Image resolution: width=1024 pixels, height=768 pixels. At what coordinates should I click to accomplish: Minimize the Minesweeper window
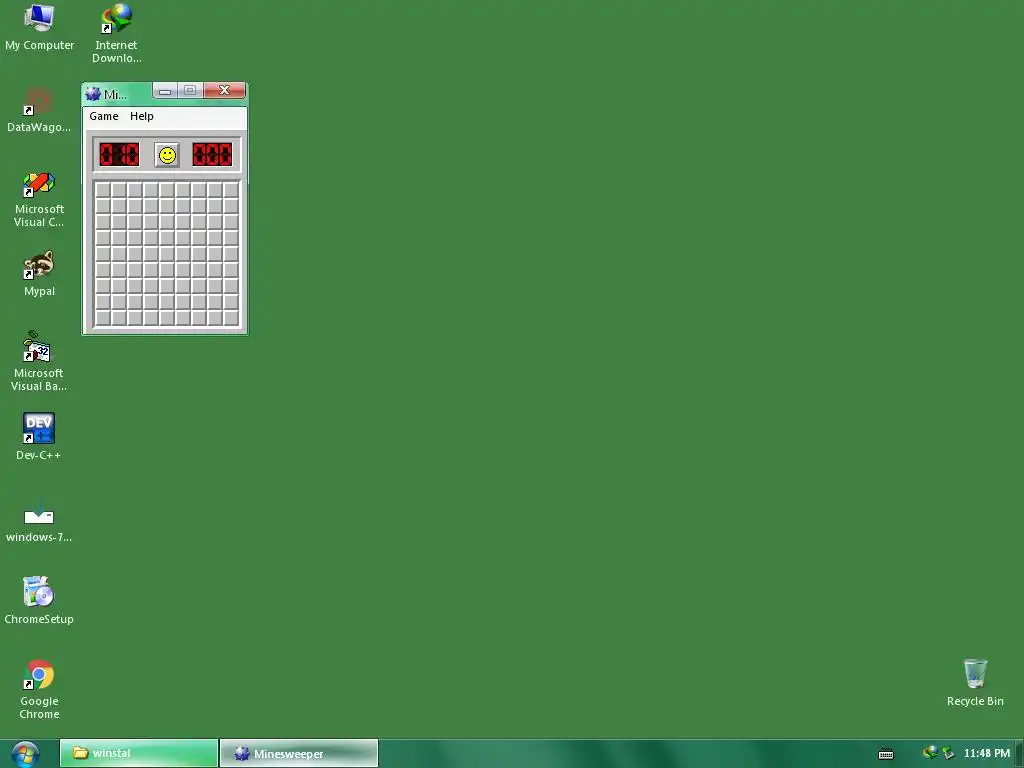[x=165, y=91]
